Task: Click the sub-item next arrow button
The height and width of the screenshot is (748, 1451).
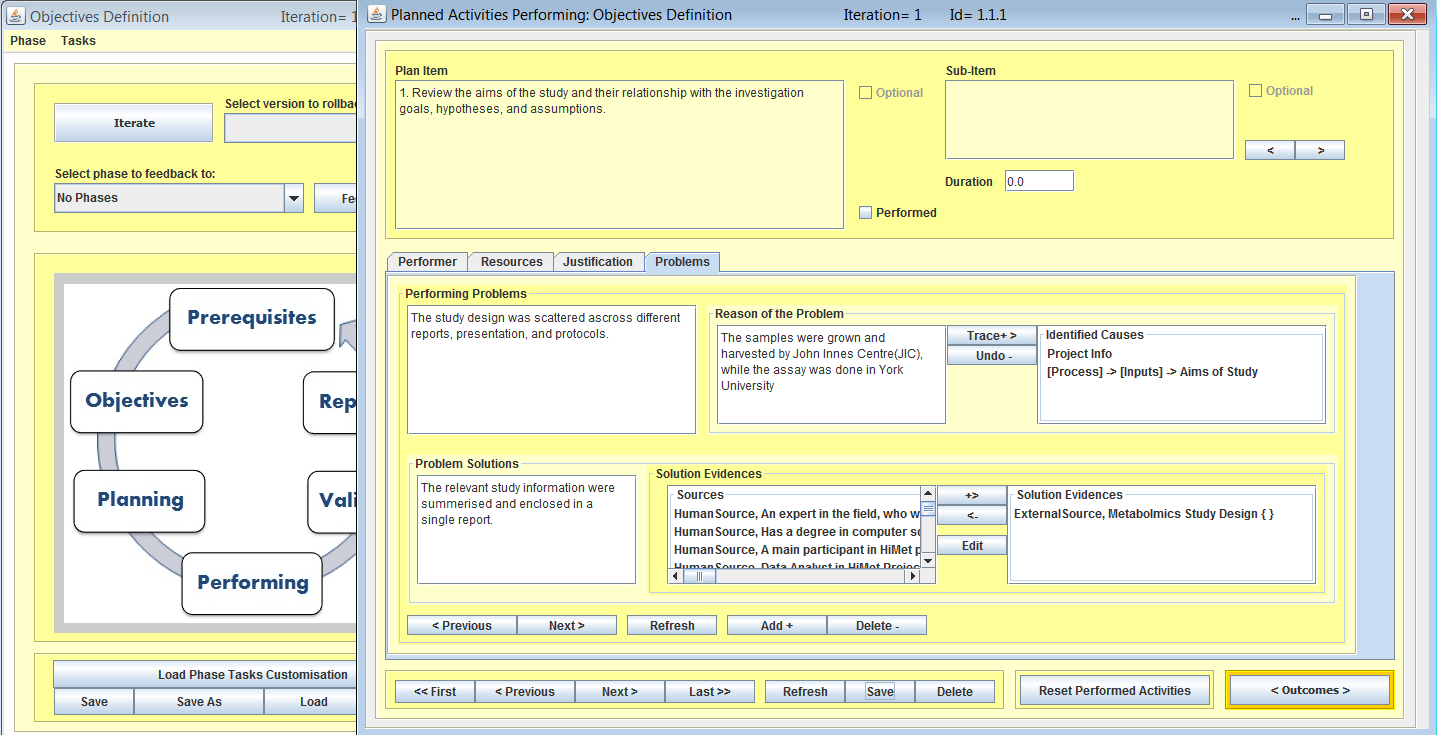Action: [1319, 150]
